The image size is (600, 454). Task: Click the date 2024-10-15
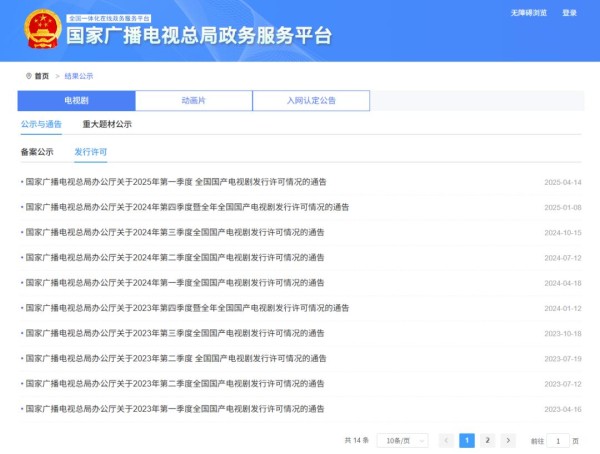click(563, 233)
